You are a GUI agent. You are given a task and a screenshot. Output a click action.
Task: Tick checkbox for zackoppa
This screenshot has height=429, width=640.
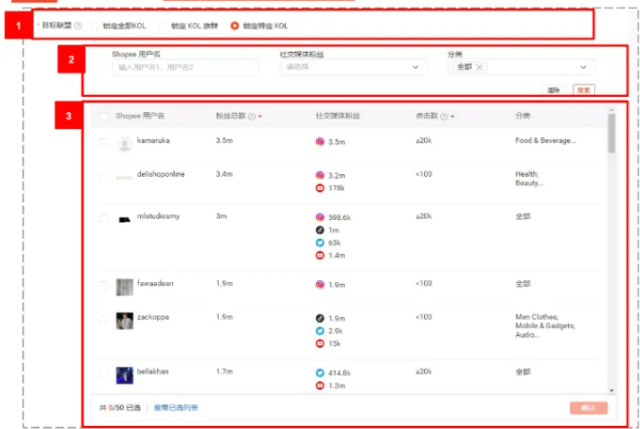[x=104, y=319]
